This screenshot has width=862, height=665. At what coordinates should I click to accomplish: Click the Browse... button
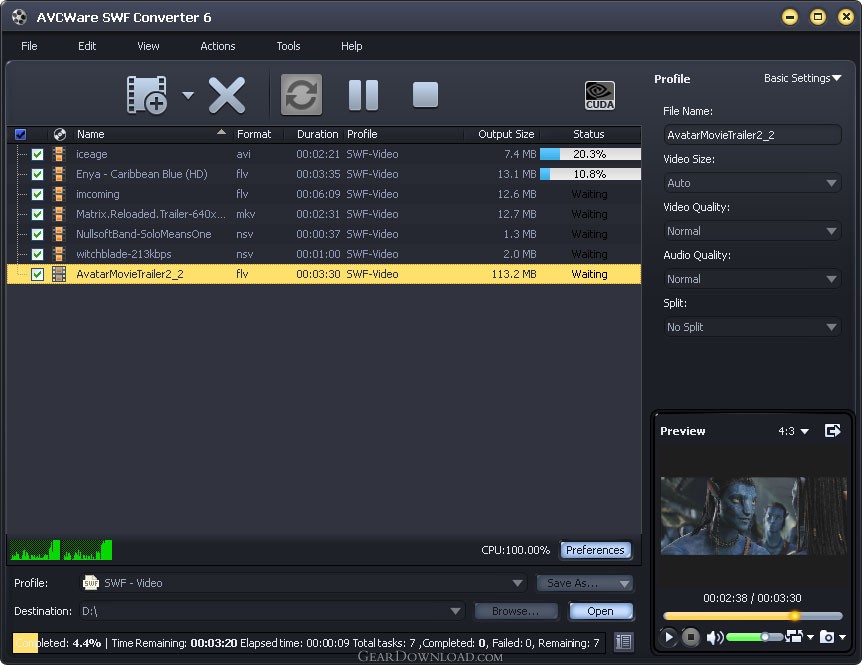click(x=516, y=611)
